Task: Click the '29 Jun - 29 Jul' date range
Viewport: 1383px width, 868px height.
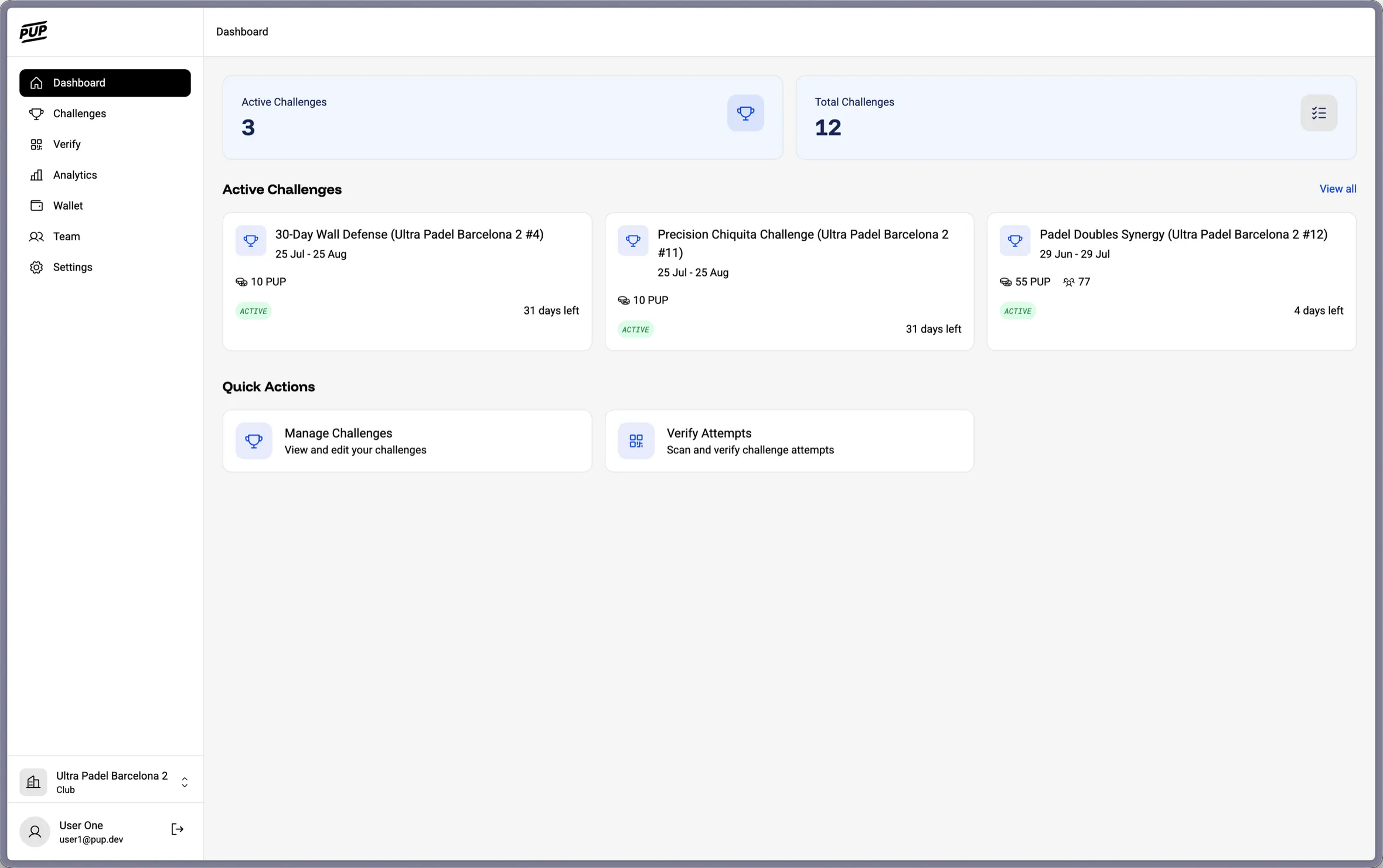Action: click(x=1074, y=254)
